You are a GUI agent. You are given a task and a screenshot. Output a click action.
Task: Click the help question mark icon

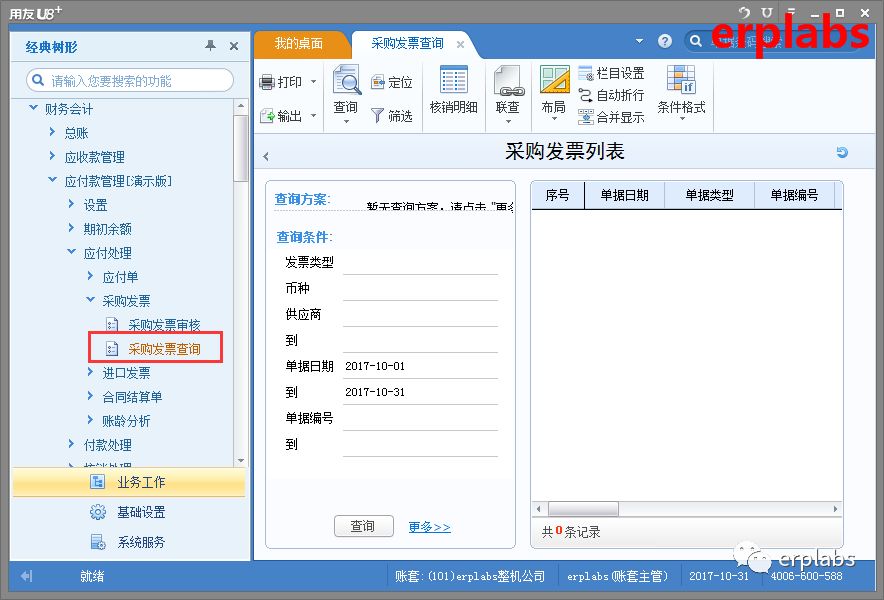point(665,41)
